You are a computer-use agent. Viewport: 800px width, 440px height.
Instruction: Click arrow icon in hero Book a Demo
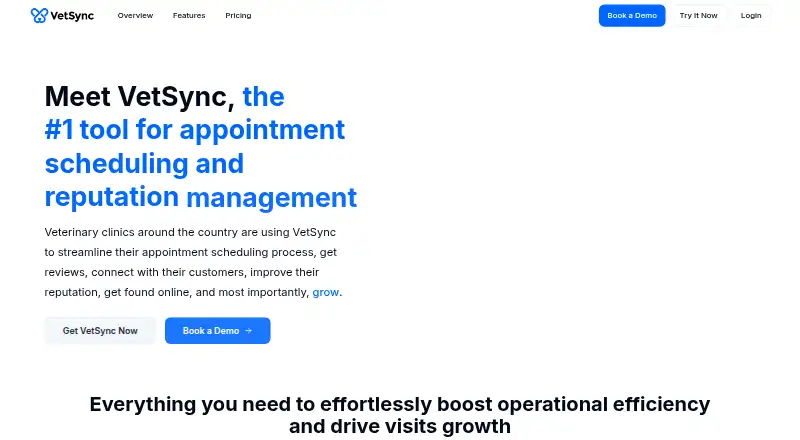248,331
